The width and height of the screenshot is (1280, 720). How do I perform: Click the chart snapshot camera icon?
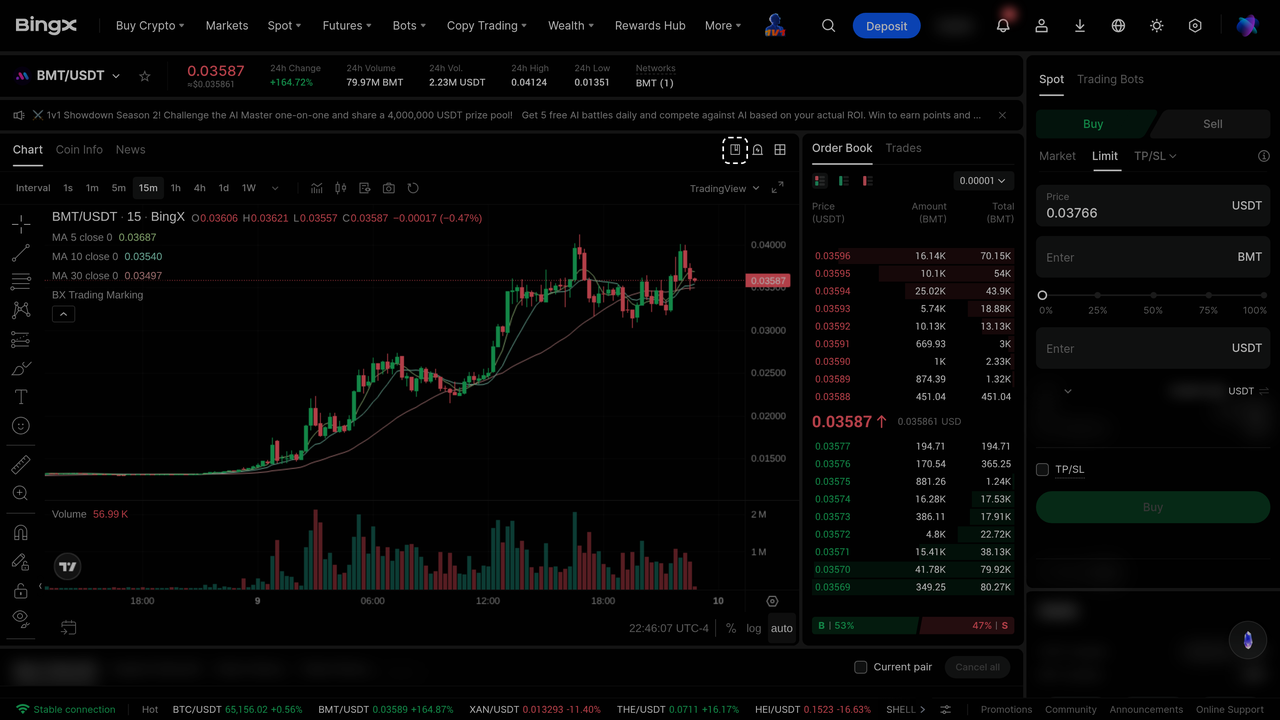(388, 188)
